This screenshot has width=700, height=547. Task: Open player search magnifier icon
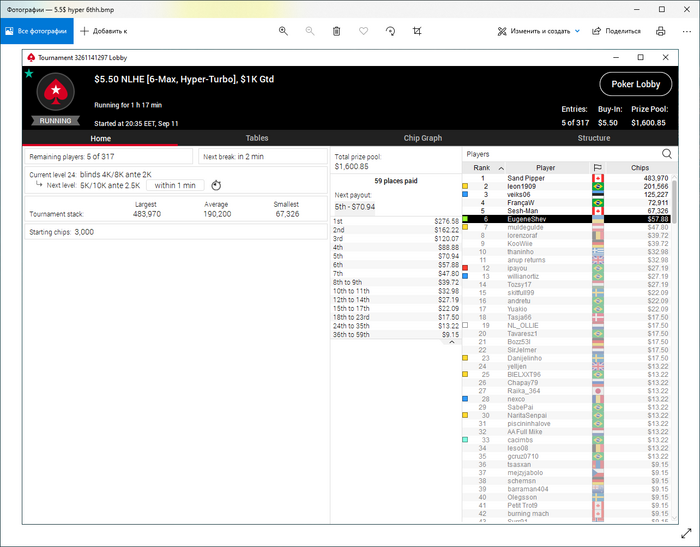[x=667, y=154]
